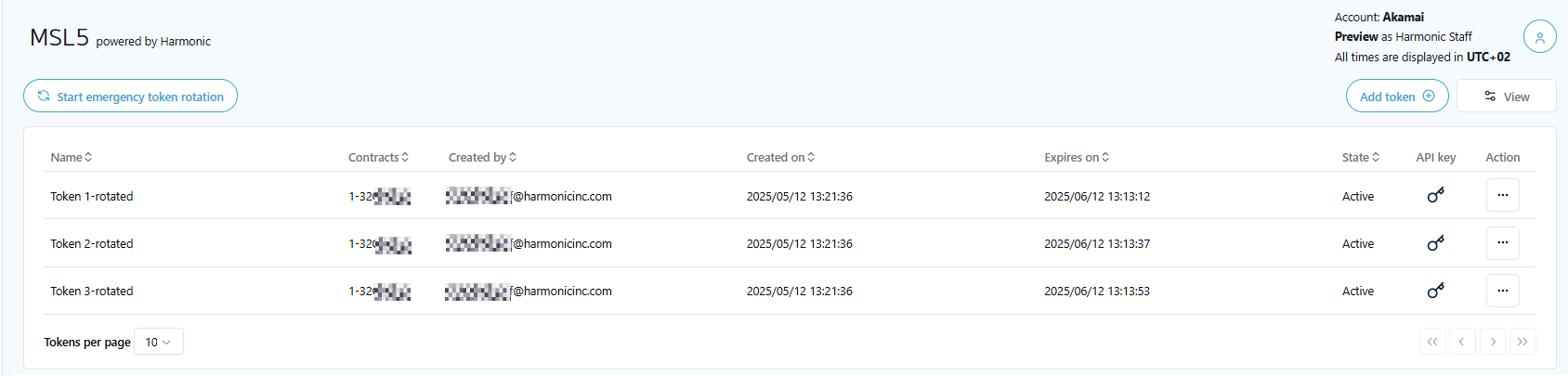
Task: Click the API key icon for Token 2-rotated
Action: pos(1435,243)
